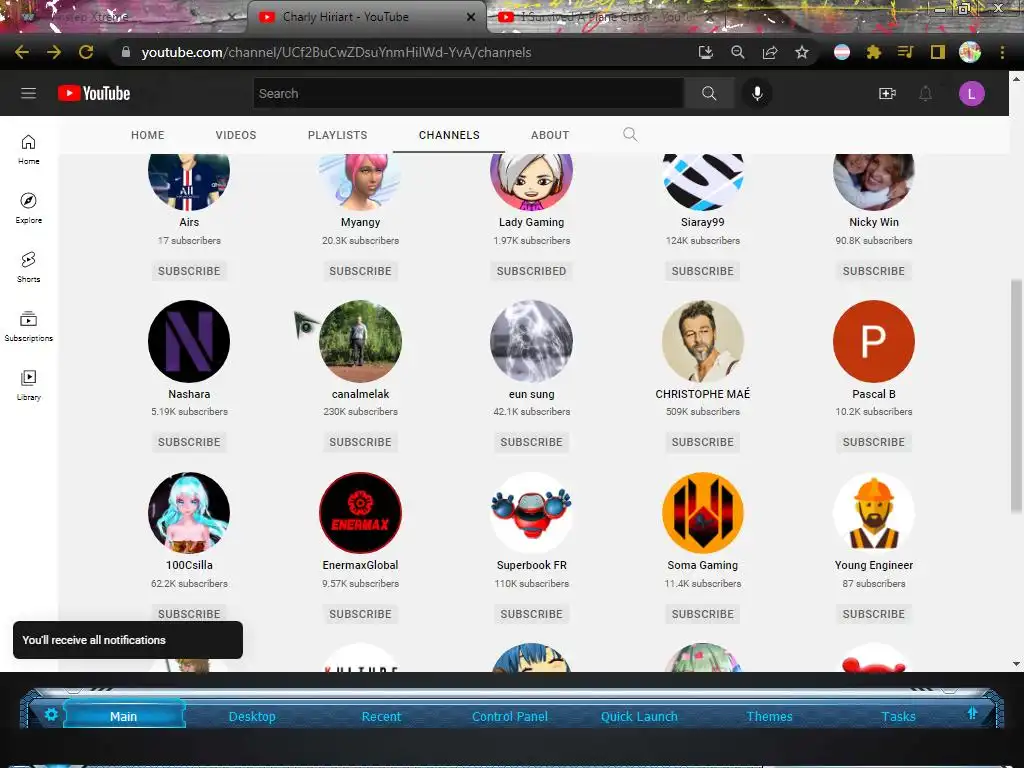Open the Recent launcher tab
The width and height of the screenshot is (1024, 768).
381,716
